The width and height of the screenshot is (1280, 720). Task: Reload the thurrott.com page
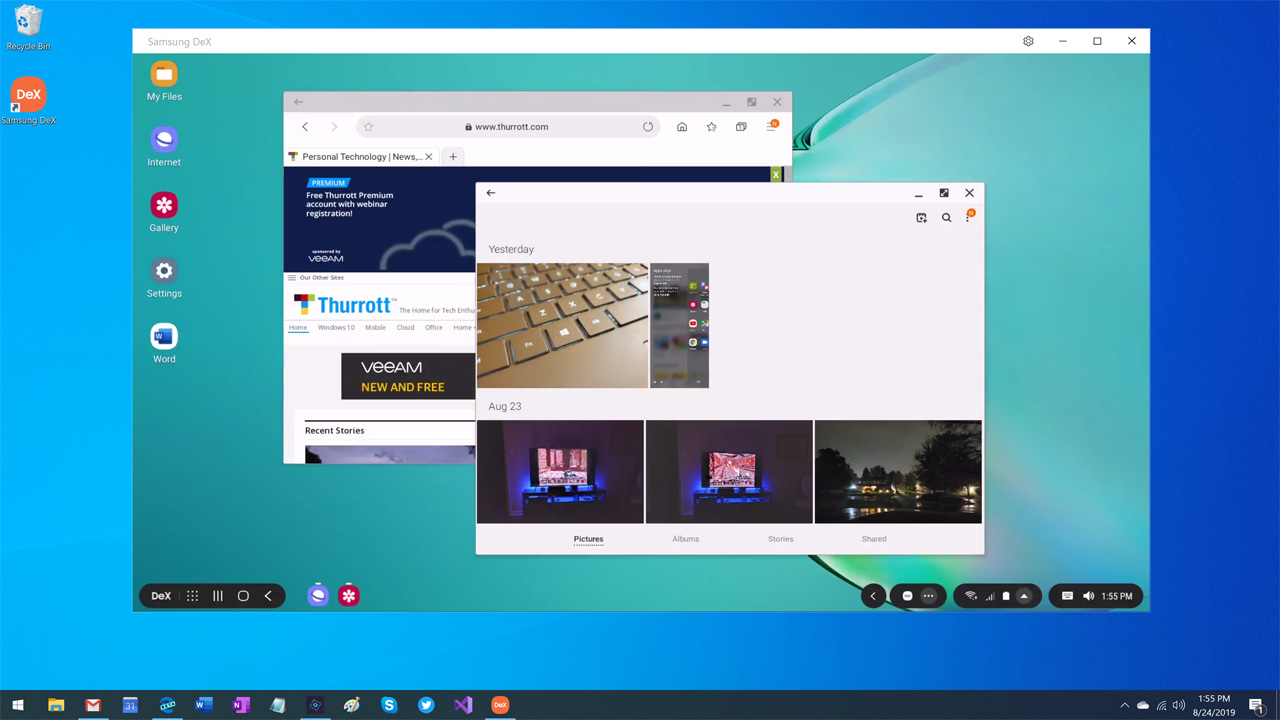point(648,127)
